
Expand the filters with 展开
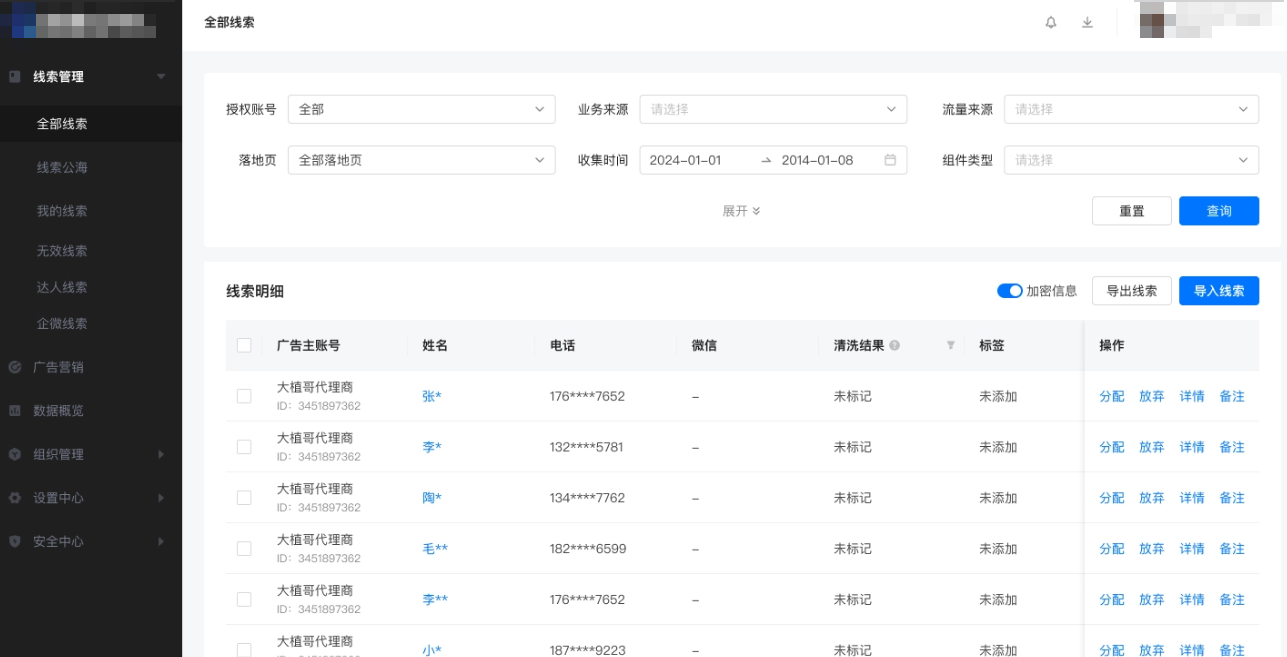pyautogui.click(x=741, y=210)
